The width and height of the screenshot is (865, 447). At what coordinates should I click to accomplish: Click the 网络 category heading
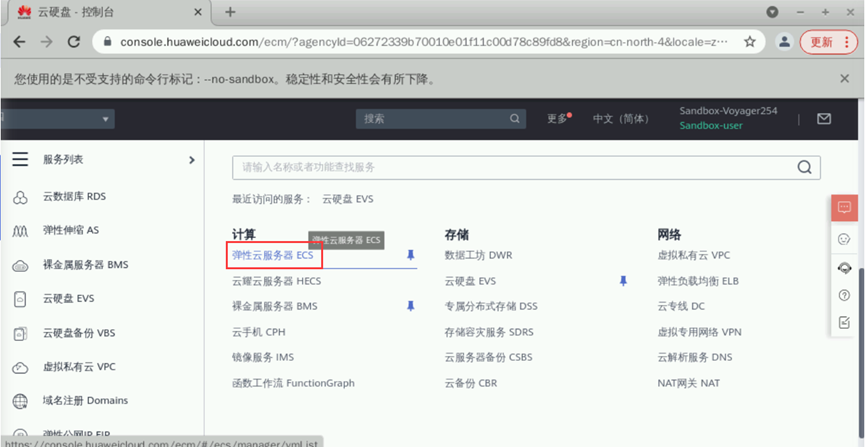coord(669,235)
